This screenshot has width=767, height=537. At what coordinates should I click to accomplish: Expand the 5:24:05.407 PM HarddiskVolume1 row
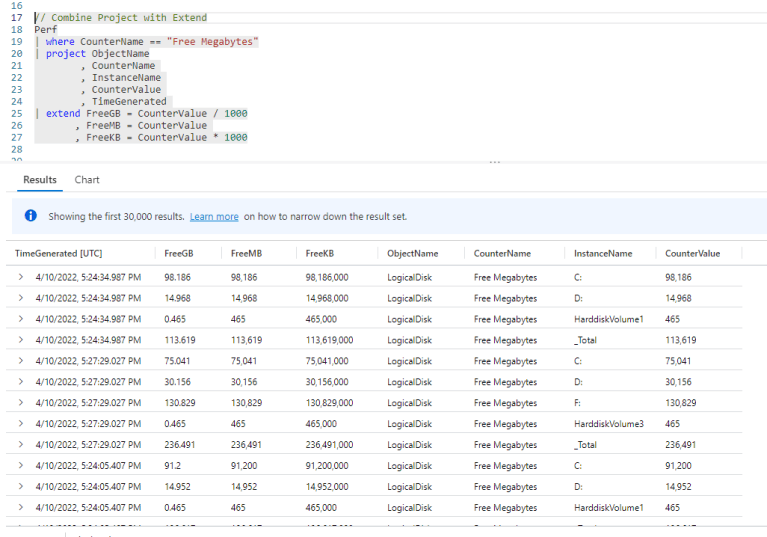(21, 508)
